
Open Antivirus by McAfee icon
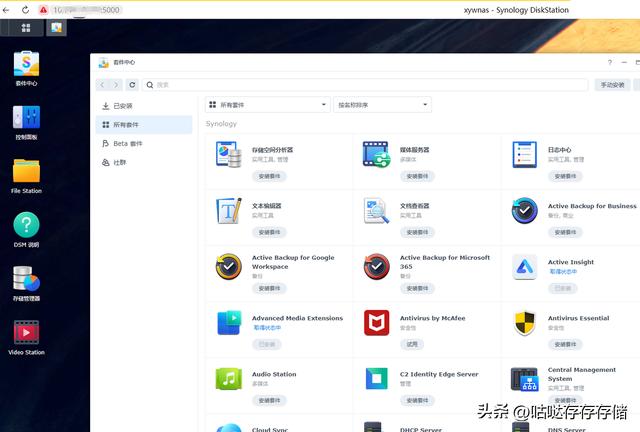pyautogui.click(x=376, y=323)
